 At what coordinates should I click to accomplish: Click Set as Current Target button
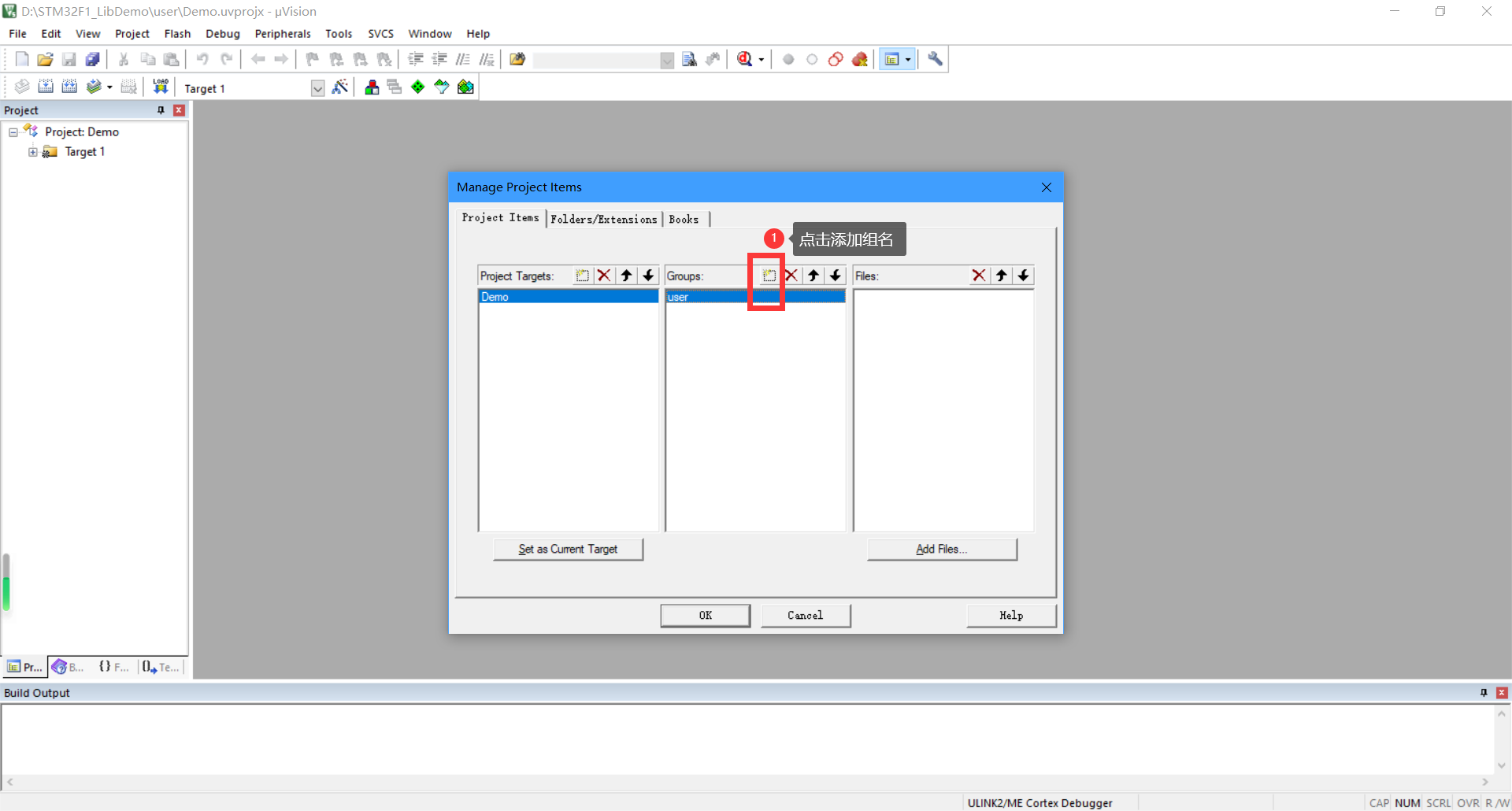click(568, 549)
